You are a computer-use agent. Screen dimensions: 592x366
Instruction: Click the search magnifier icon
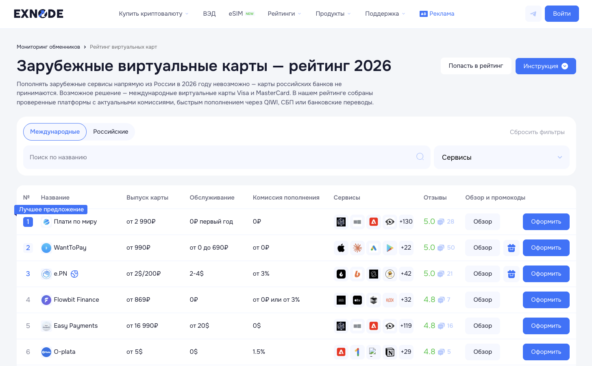click(420, 157)
